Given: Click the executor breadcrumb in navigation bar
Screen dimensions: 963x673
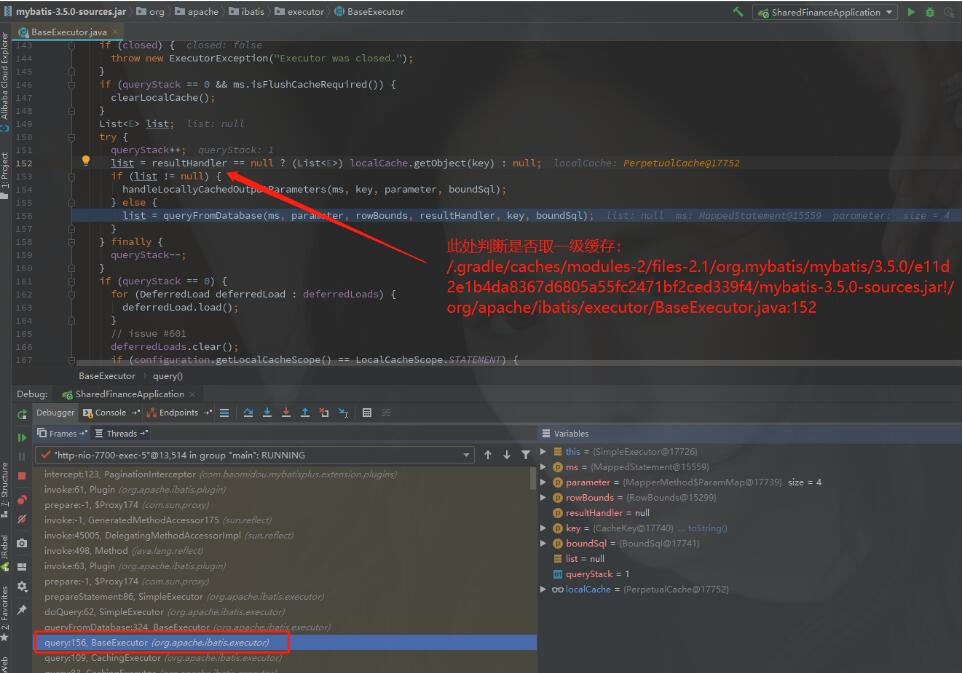Looking at the screenshot, I should click(305, 12).
